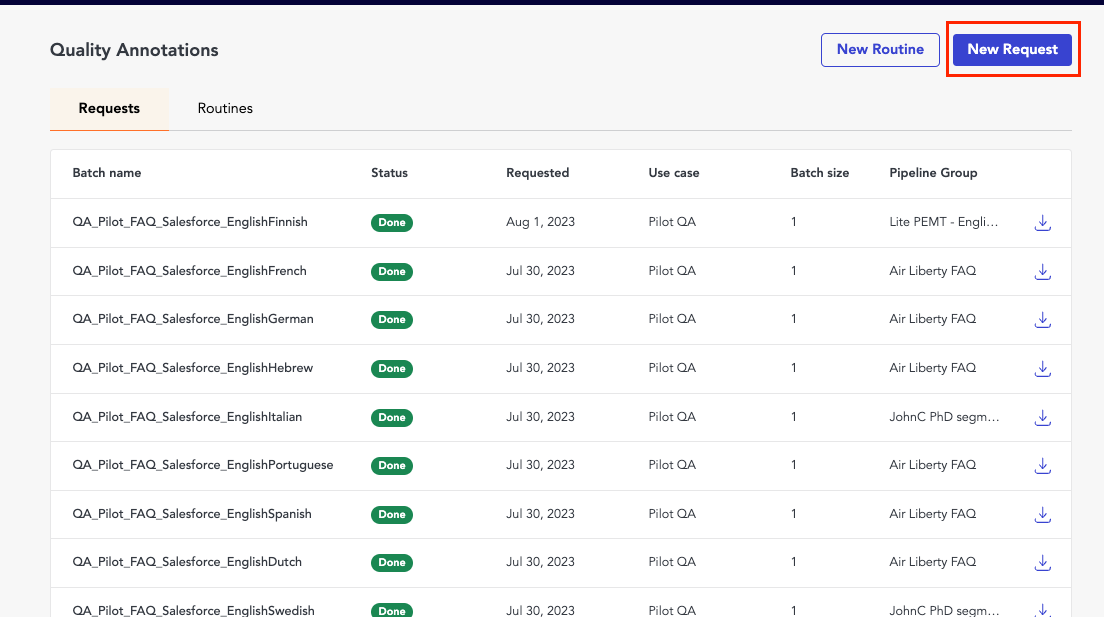
Task: Download the EnglishItalian batch results
Action: coord(1043,417)
